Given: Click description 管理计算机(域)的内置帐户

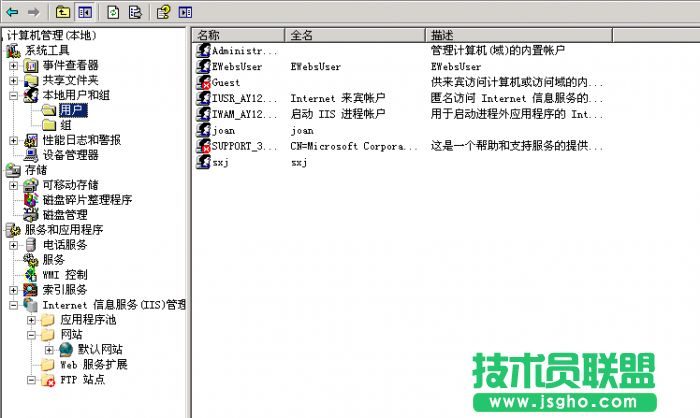Looking at the screenshot, I should [x=498, y=50].
